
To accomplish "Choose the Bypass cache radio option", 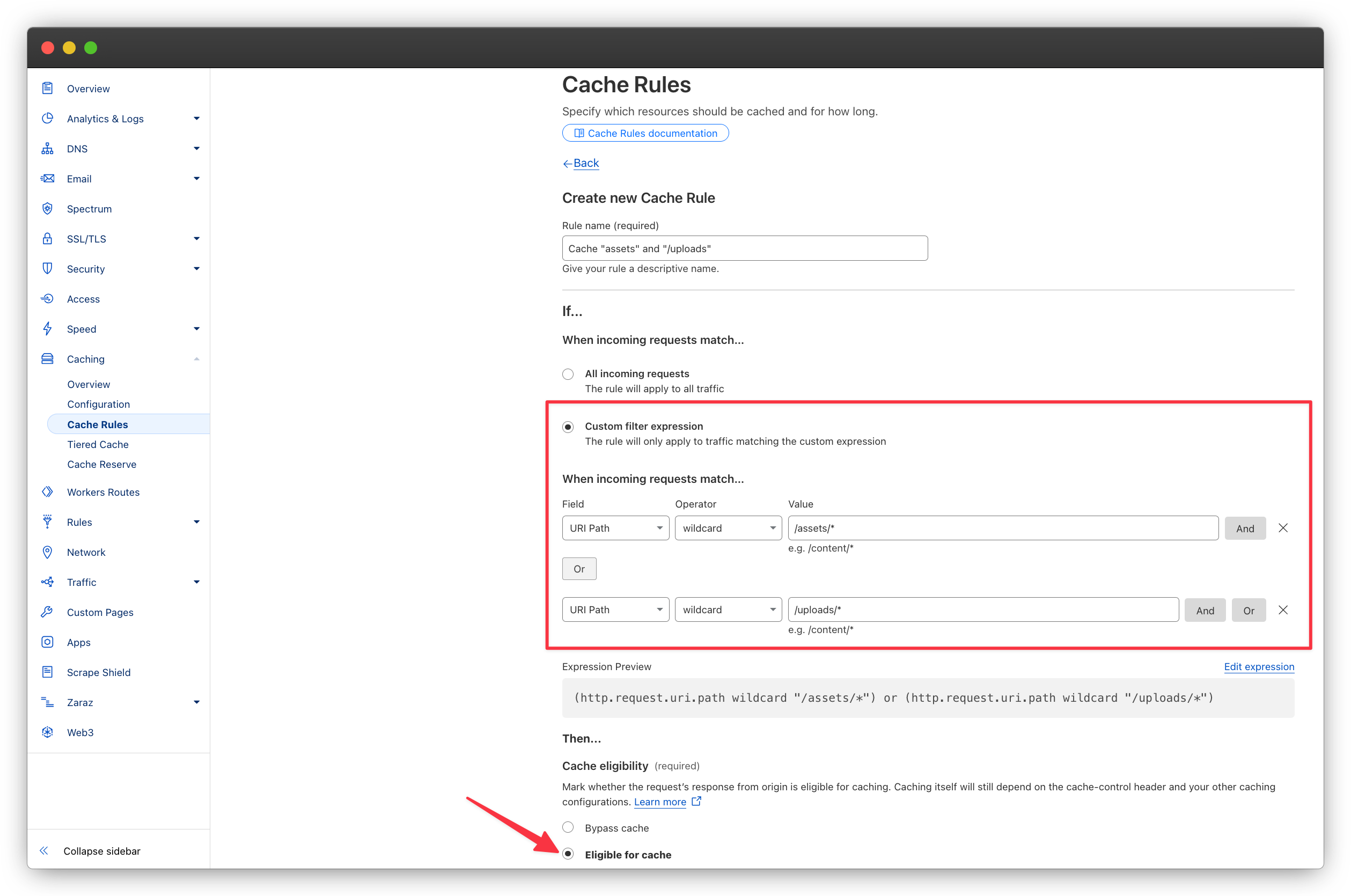I will point(568,827).
